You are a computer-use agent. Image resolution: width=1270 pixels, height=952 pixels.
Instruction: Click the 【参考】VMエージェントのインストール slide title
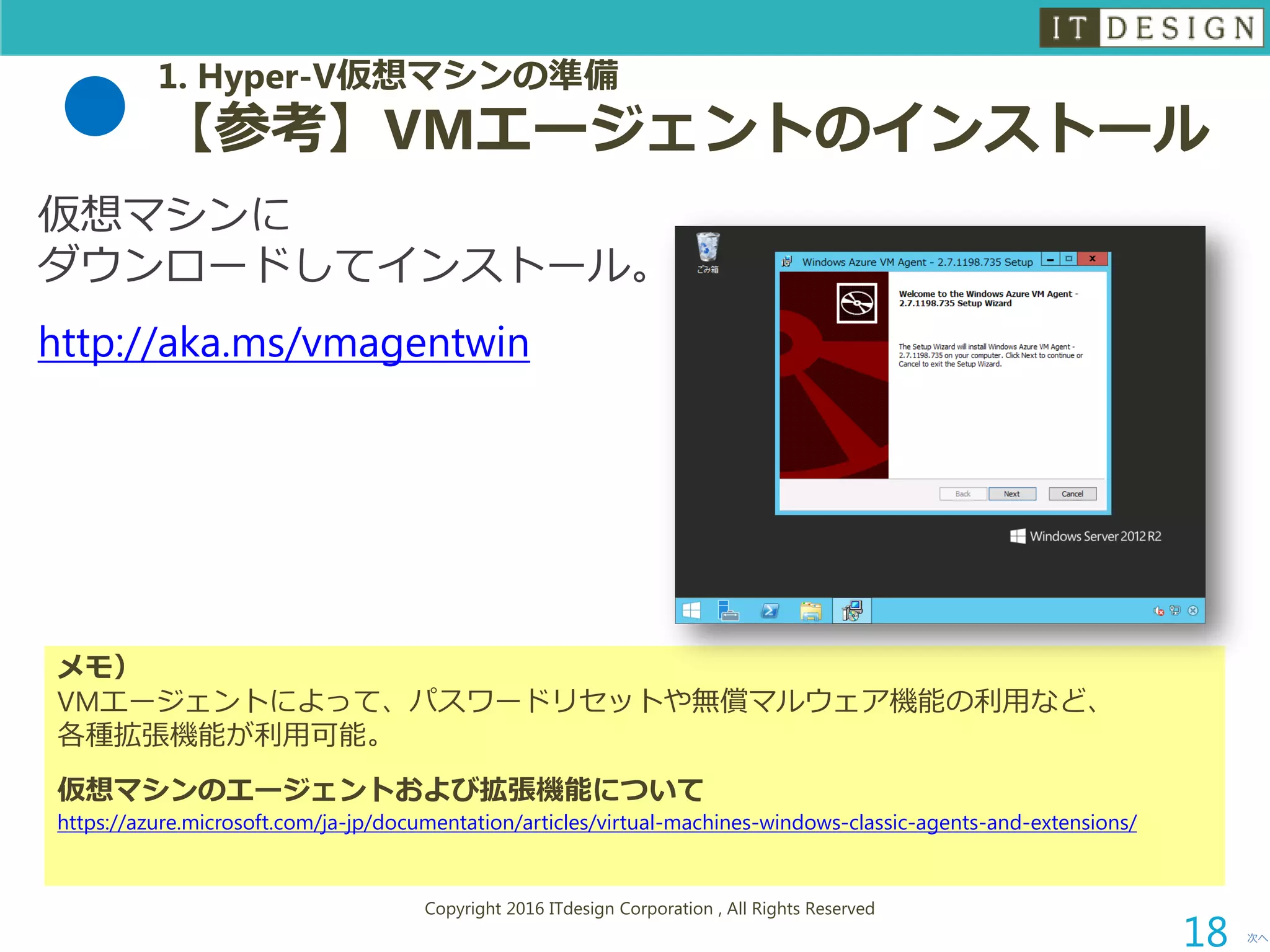coord(695,129)
